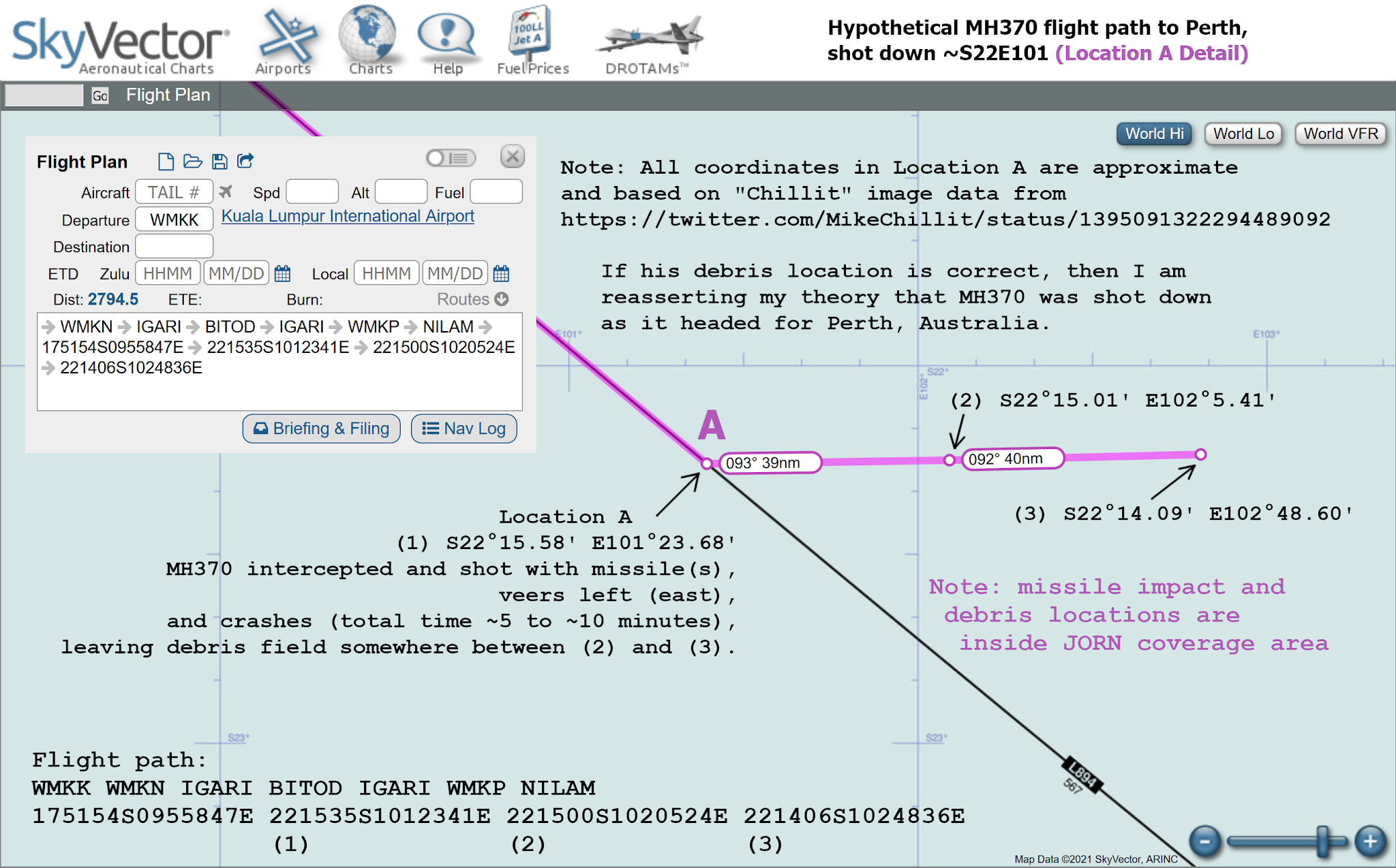
Task: Open Zulu date calendar icon
Action: coord(282,273)
